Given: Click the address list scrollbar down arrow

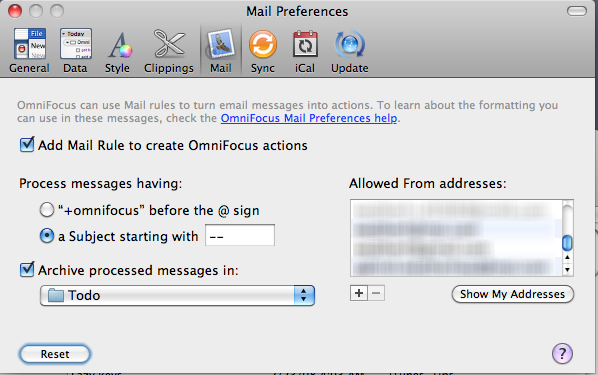Looking at the screenshot, I should pyautogui.click(x=567, y=270).
